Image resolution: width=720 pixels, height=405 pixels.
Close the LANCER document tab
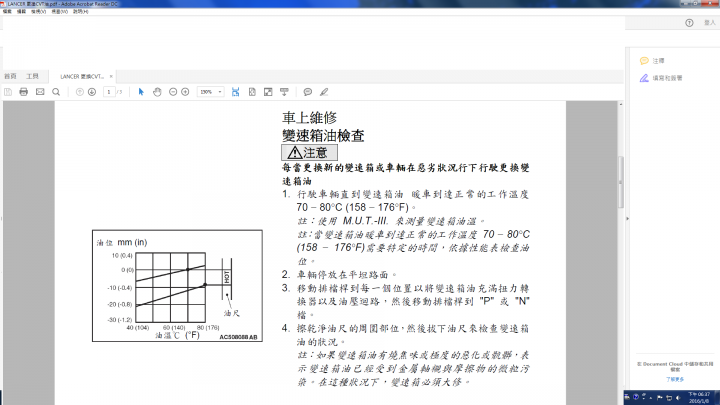click(111, 77)
